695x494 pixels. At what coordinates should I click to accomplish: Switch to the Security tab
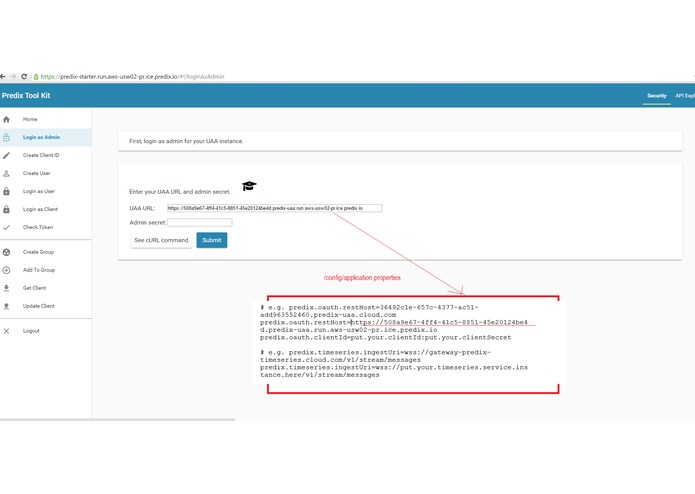[656, 96]
